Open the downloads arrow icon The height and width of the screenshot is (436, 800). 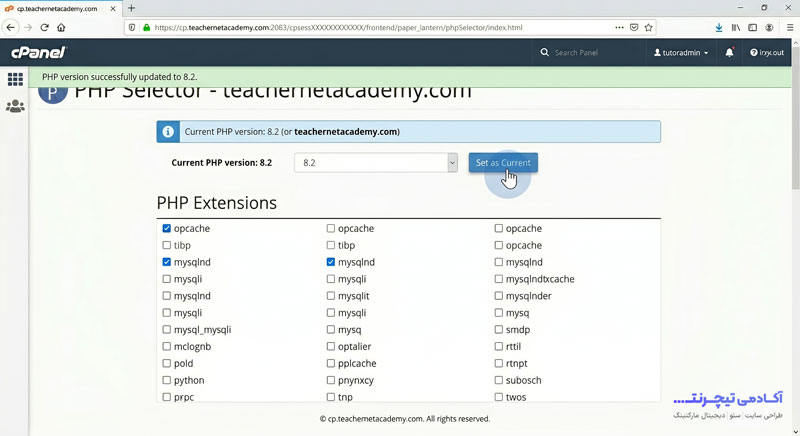[719, 28]
